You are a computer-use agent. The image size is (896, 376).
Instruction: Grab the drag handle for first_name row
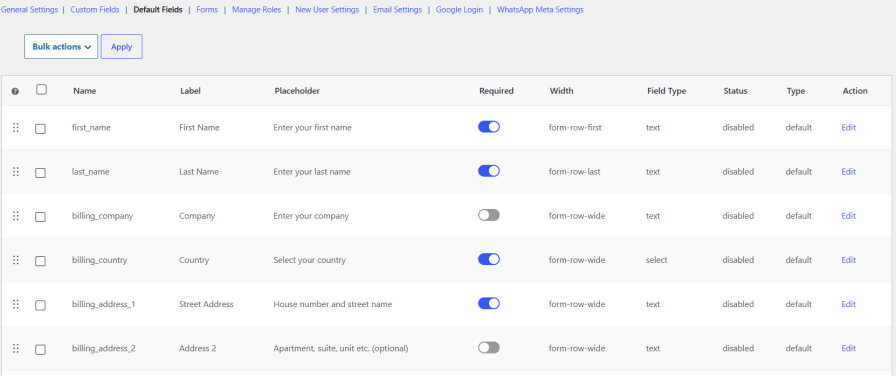16,127
